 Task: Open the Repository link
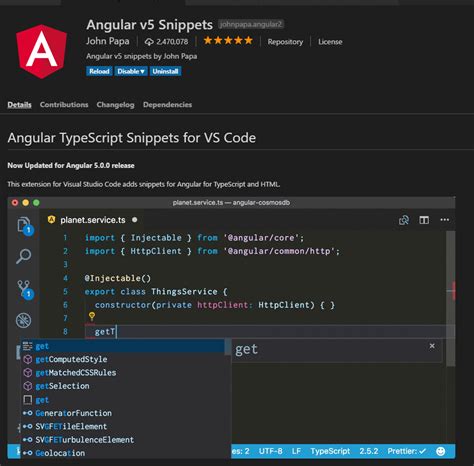(x=285, y=42)
